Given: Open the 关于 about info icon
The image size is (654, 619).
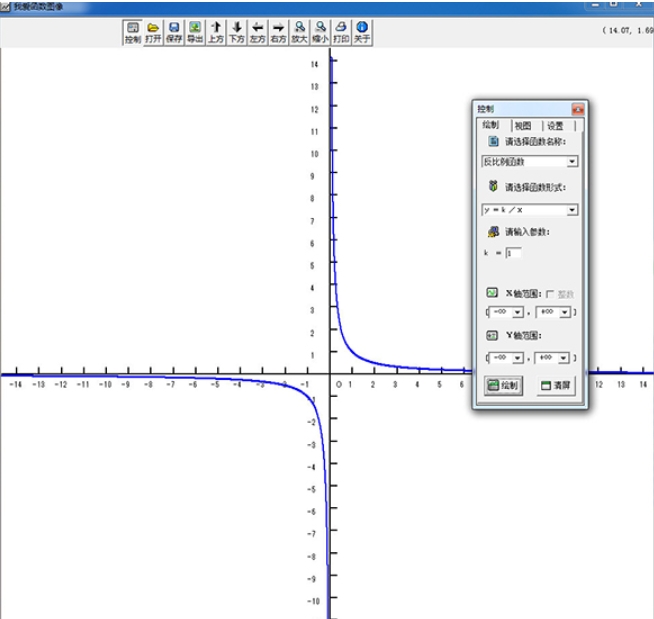Looking at the screenshot, I should [362, 33].
